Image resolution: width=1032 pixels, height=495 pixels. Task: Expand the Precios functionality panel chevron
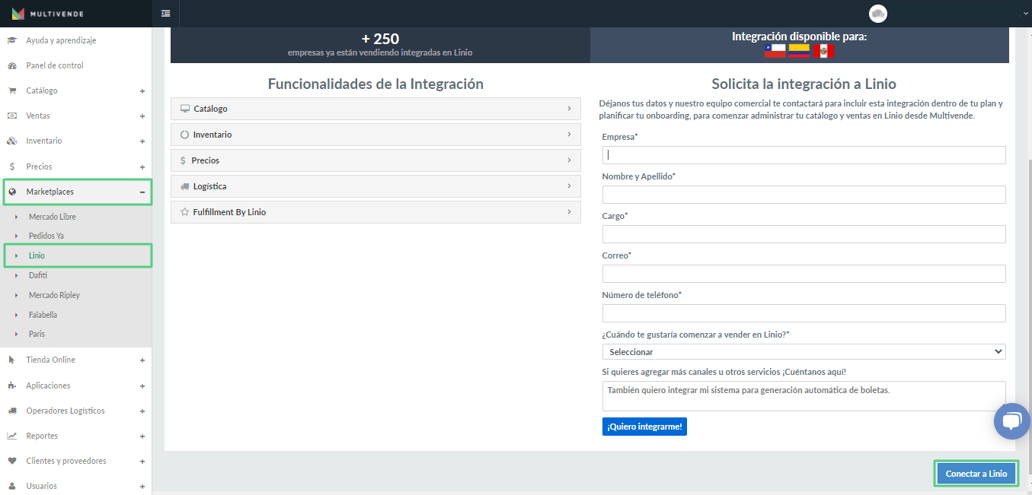(569, 160)
